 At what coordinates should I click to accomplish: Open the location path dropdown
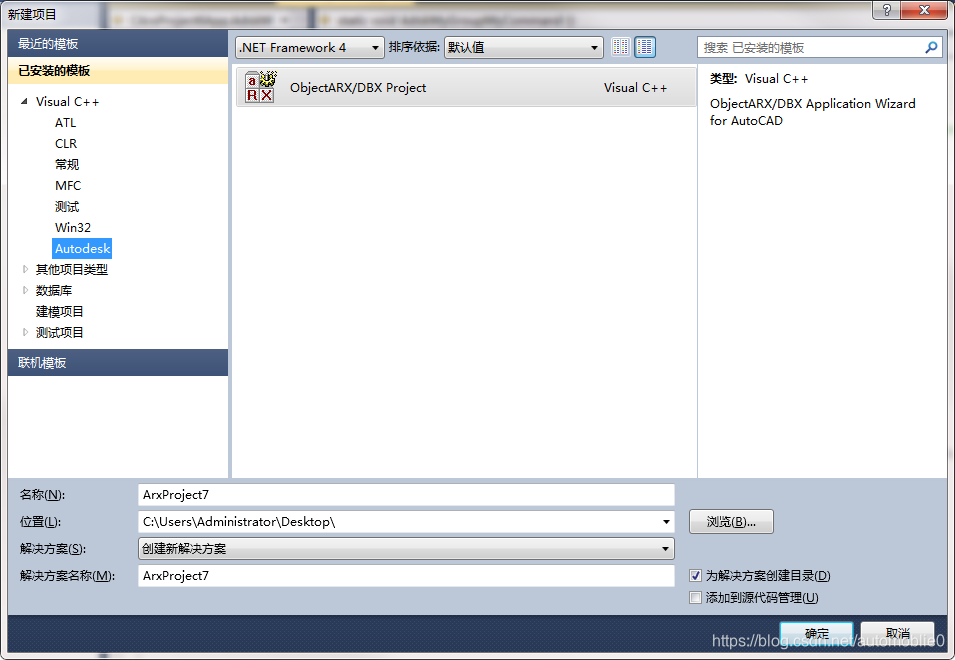pyautogui.click(x=666, y=522)
